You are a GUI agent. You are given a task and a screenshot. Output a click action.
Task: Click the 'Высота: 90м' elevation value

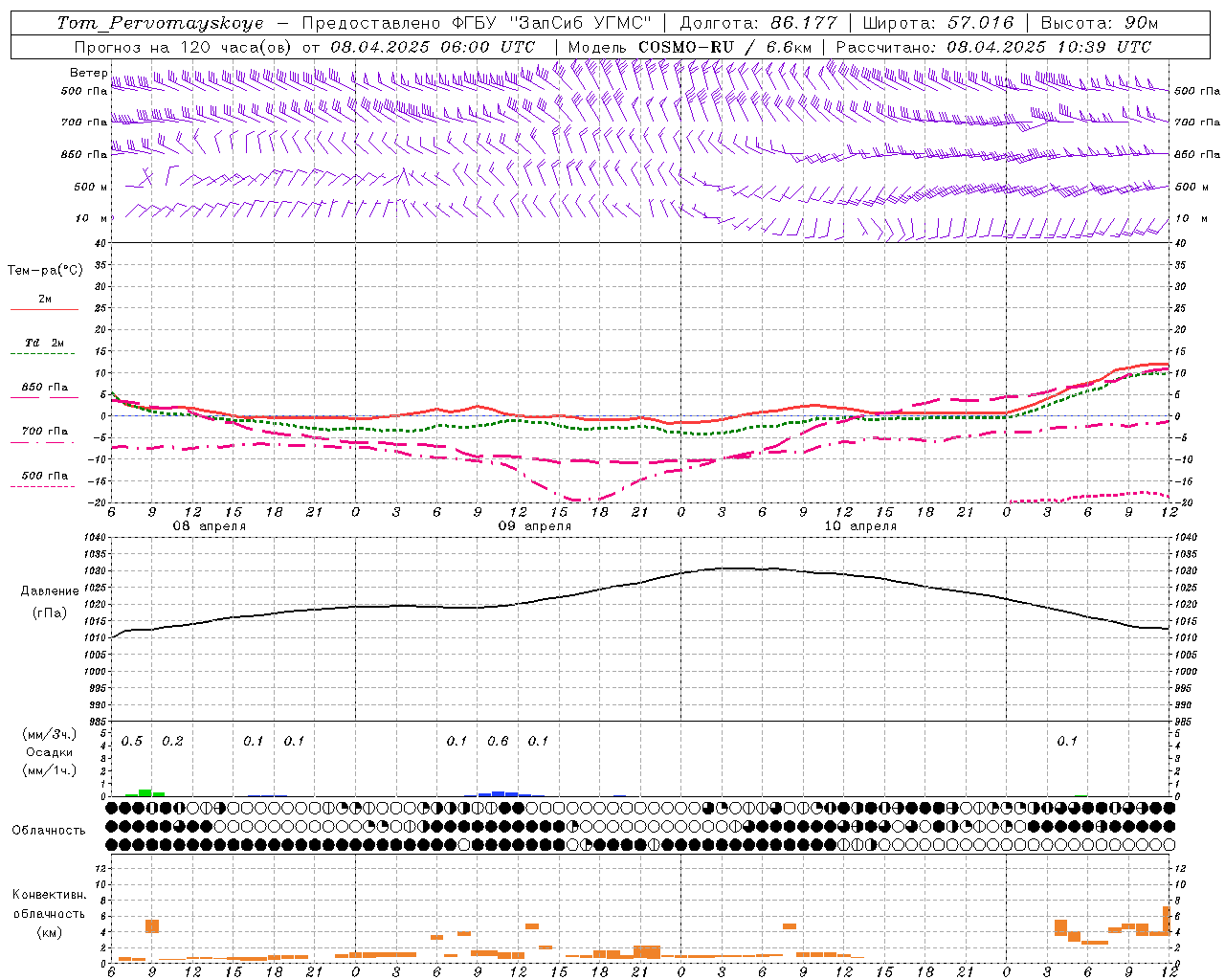click(1099, 23)
